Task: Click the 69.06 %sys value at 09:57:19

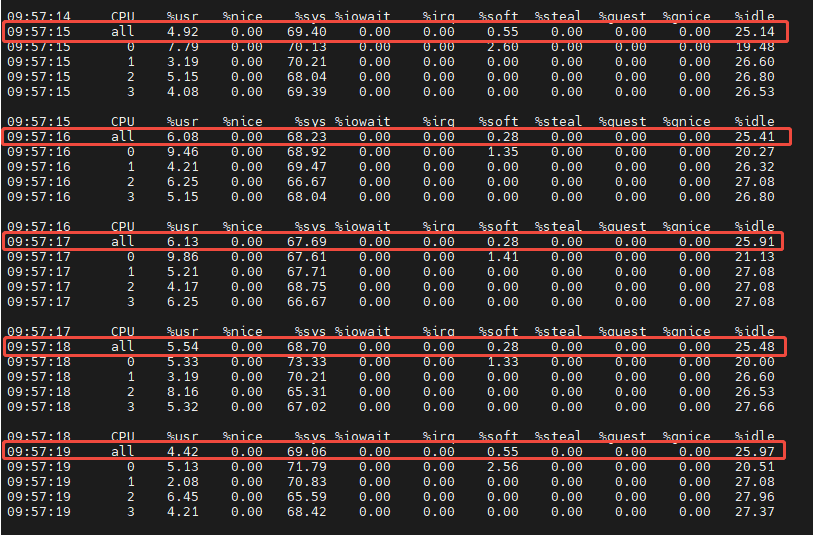Action: pos(306,452)
